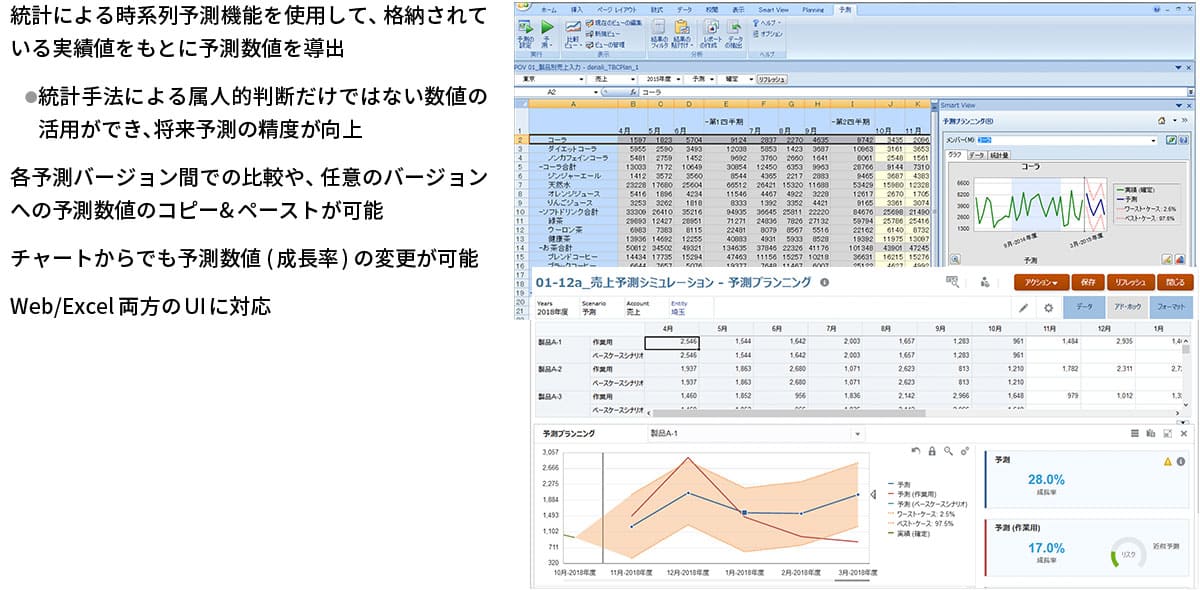Open the Planning ribbon tab
Screen dimensions: 1200x590
[x=814, y=8]
